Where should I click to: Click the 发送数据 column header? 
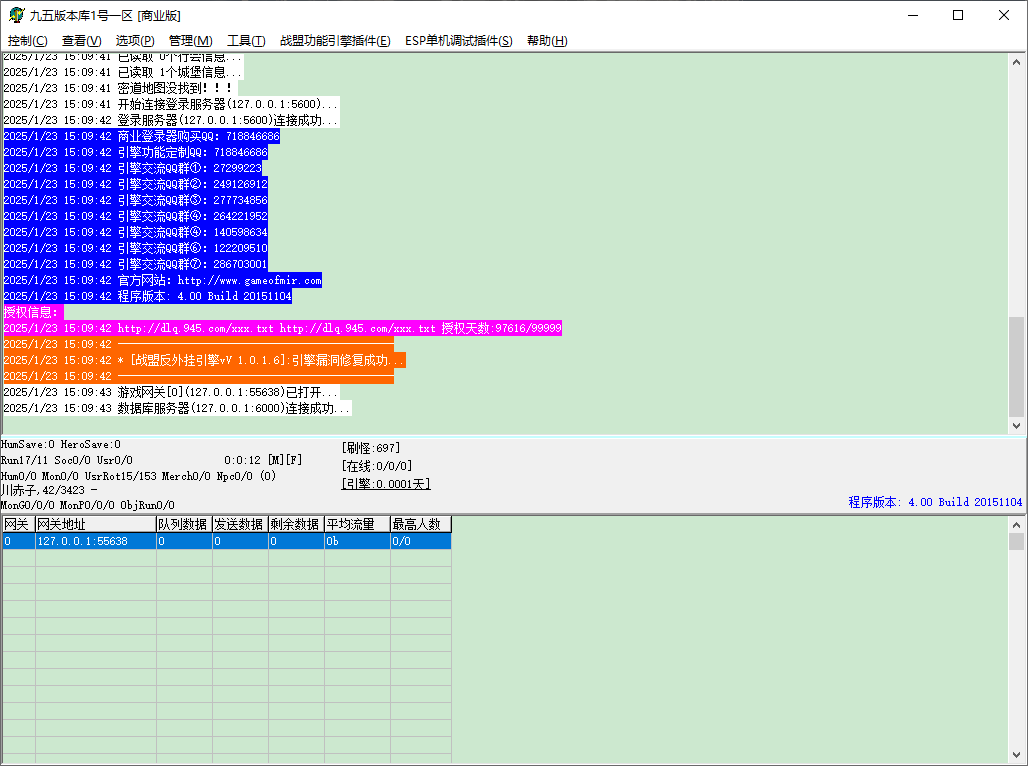(x=240, y=524)
